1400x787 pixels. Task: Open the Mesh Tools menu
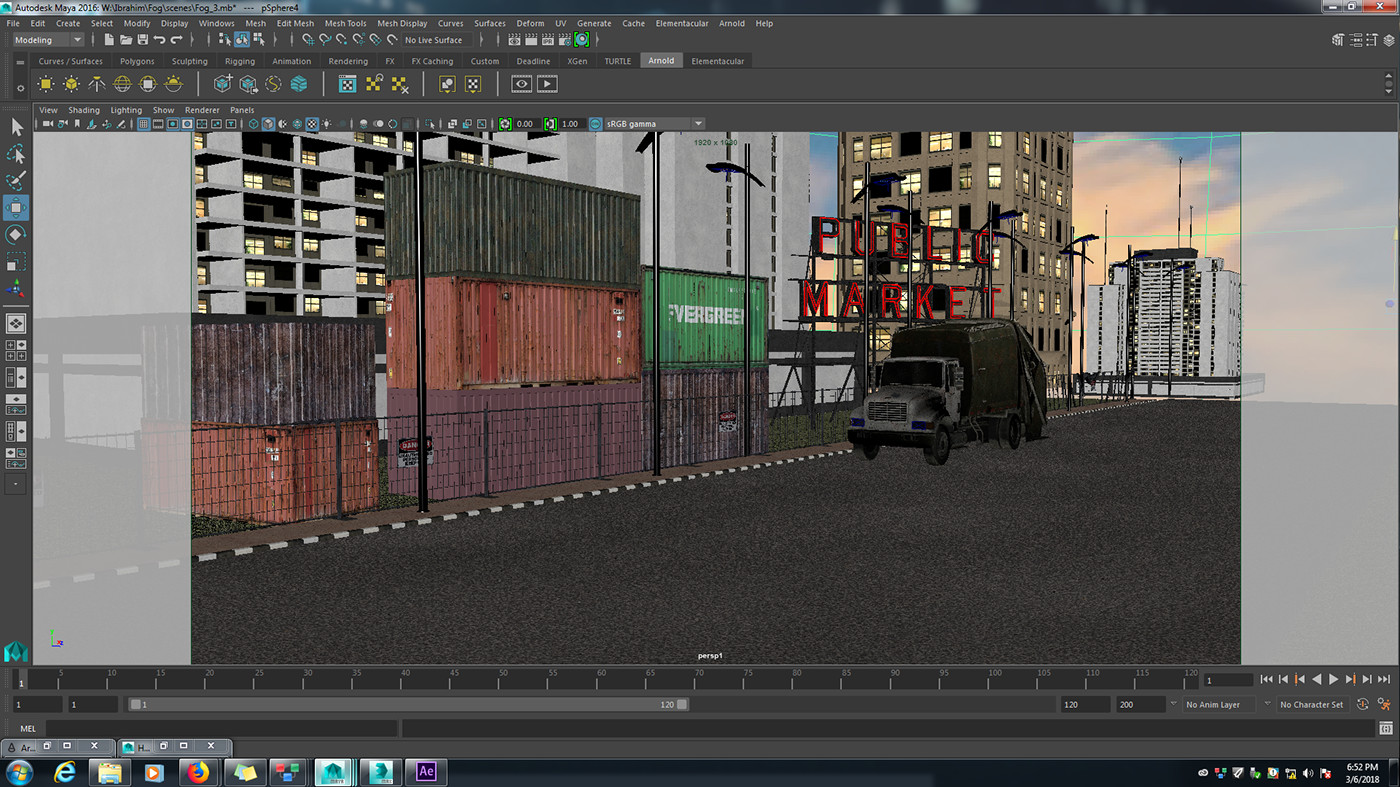345,23
